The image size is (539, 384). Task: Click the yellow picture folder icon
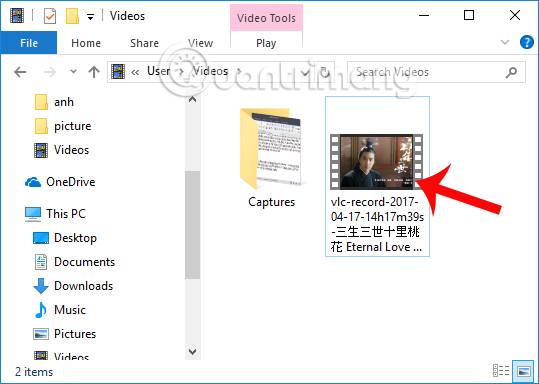pyautogui.click(x=41, y=126)
